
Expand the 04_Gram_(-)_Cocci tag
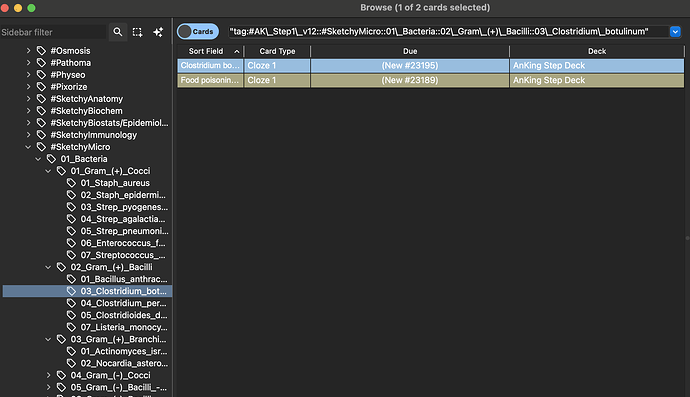(48, 375)
